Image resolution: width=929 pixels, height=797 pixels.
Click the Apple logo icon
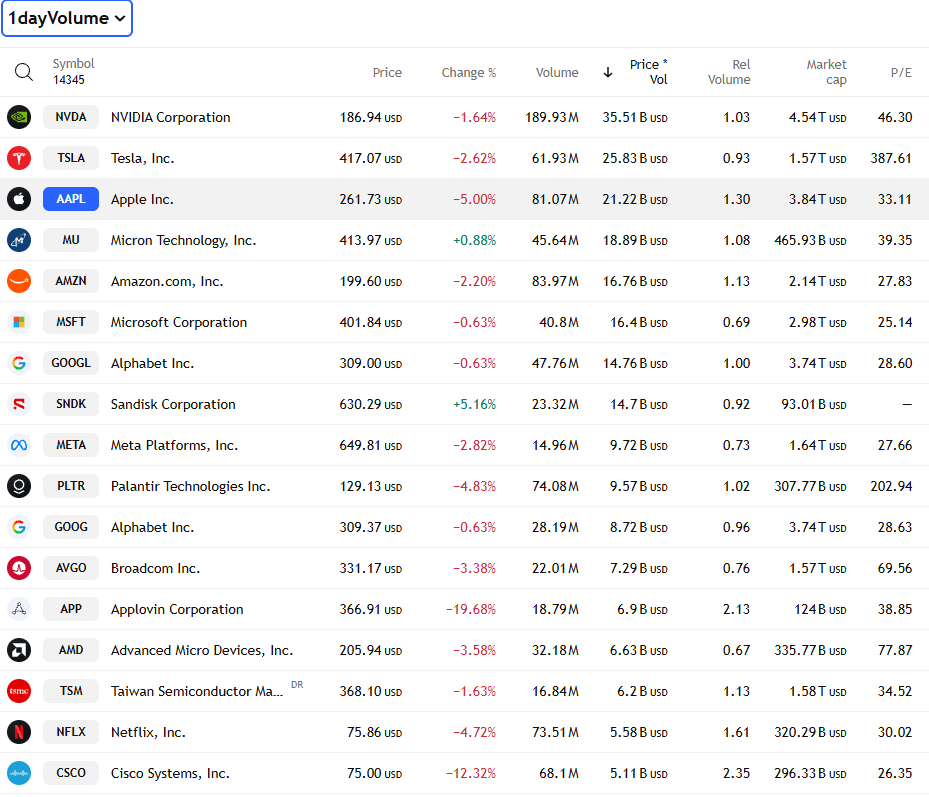click(x=19, y=199)
